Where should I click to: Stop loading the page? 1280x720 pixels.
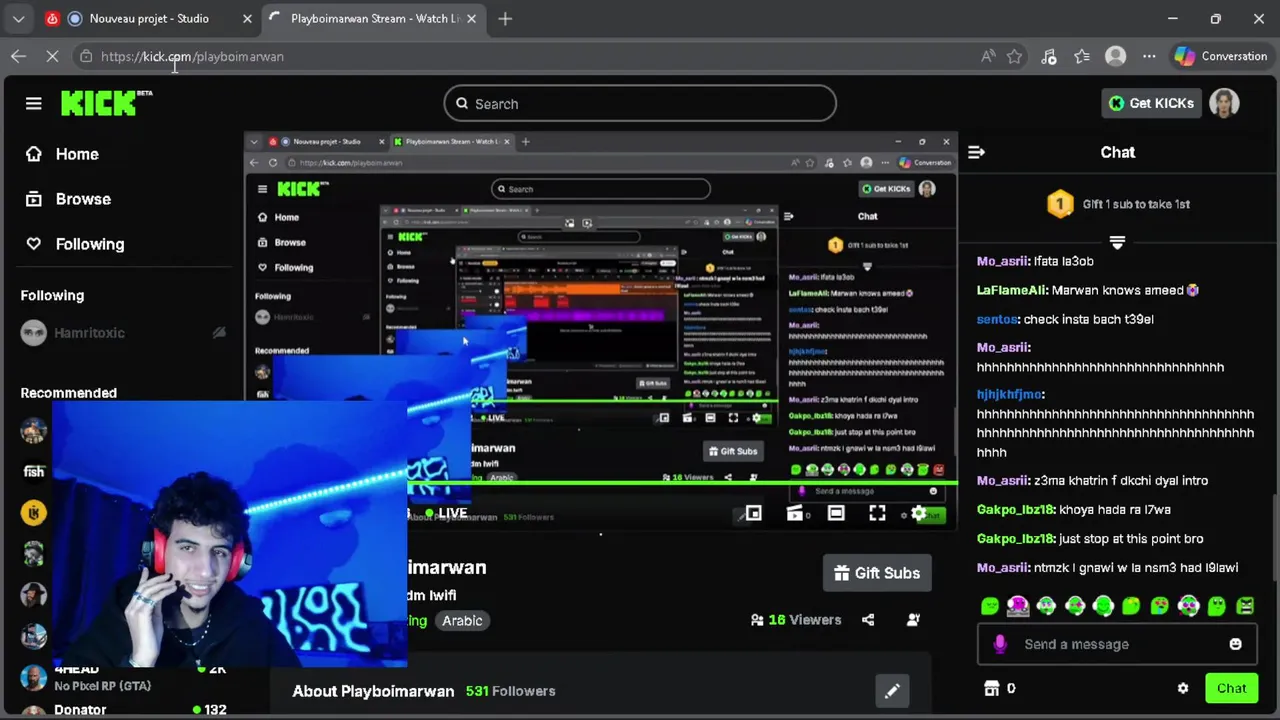click(52, 56)
